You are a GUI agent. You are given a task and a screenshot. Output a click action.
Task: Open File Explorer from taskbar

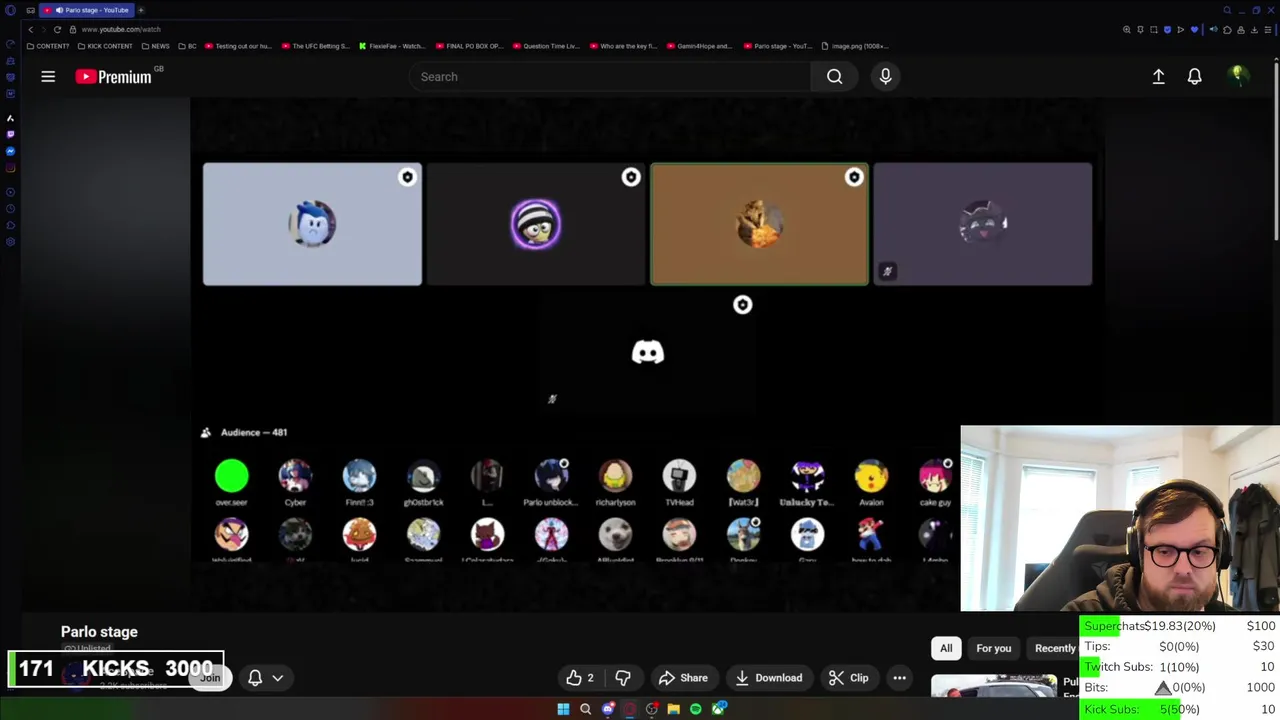click(673, 709)
